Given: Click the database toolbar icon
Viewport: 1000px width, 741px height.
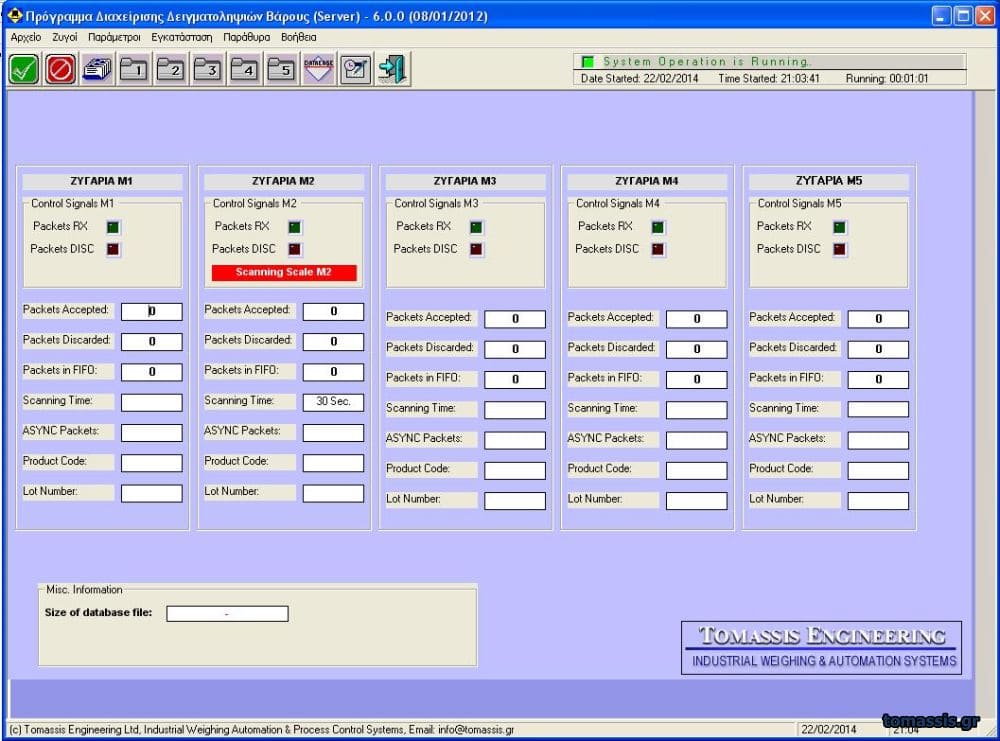Looking at the screenshot, I should tap(318, 70).
